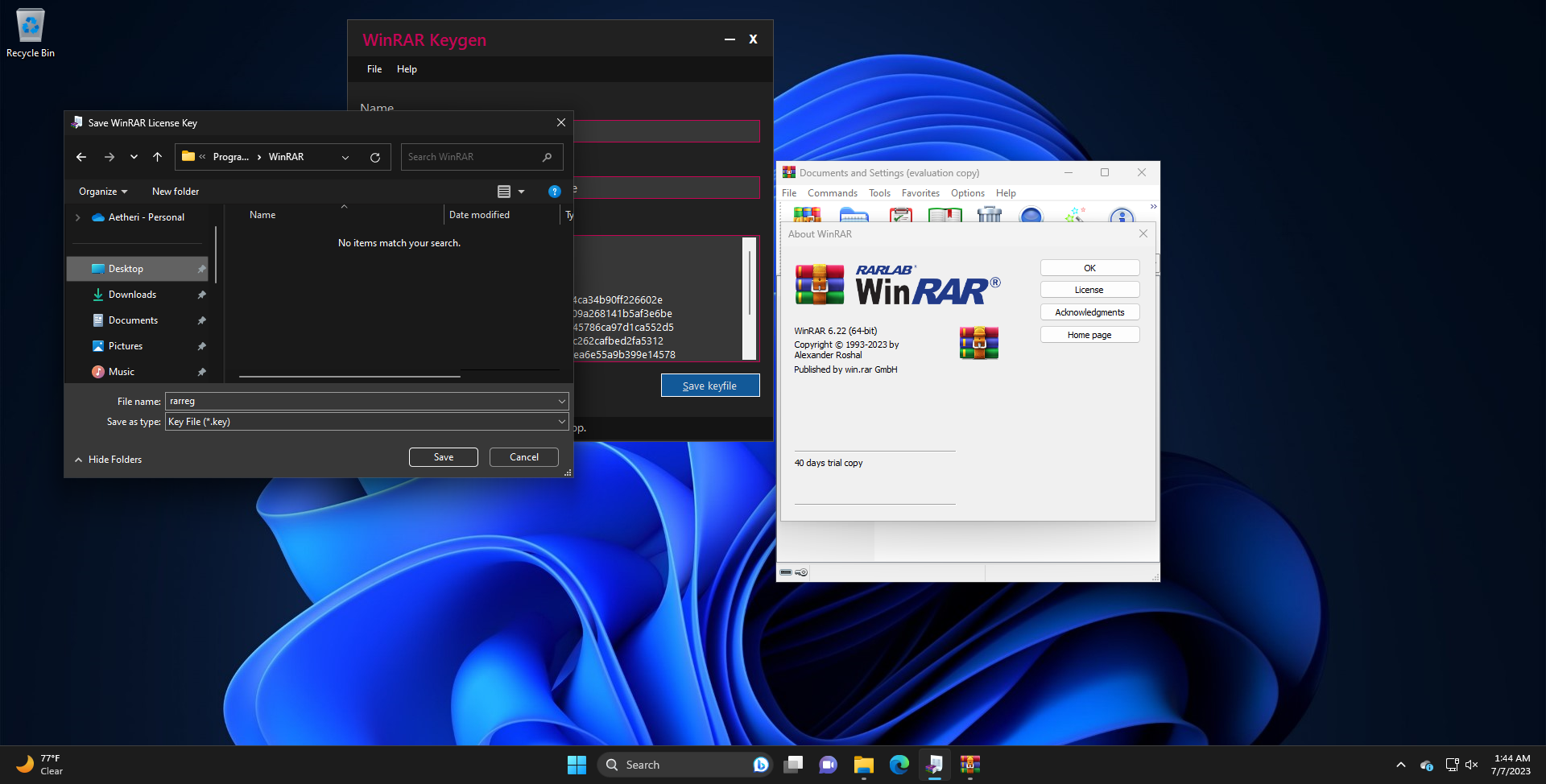
Task: Click the blue help question mark icon
Action: pyautogui.click(x=554, y=192)
